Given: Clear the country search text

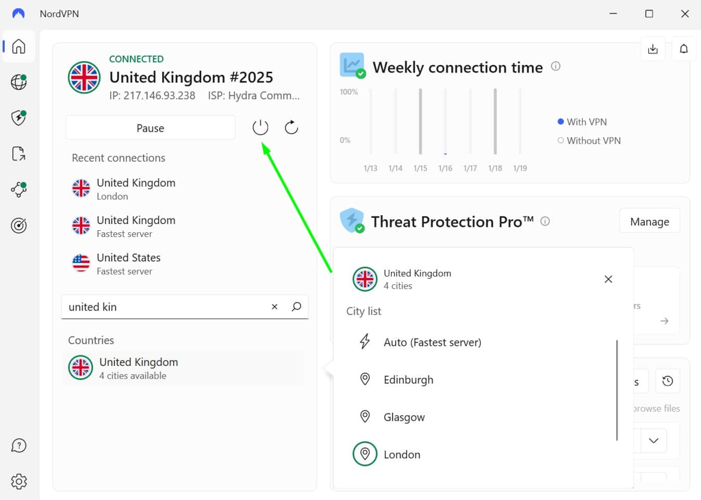Looking at the screenshot, I should pos(275,307).
